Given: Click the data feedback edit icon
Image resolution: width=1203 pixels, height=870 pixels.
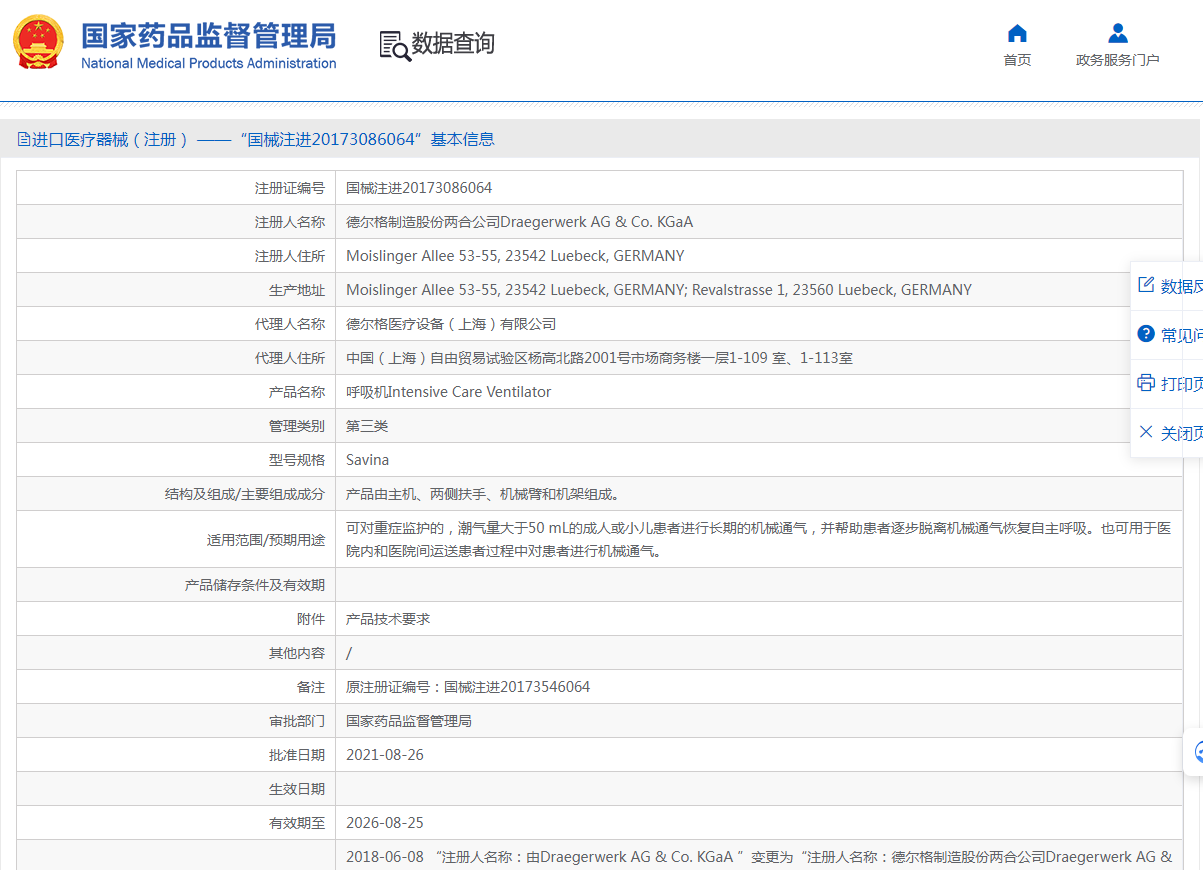Looking at the screenshot, I should [x=1146, y=285].
